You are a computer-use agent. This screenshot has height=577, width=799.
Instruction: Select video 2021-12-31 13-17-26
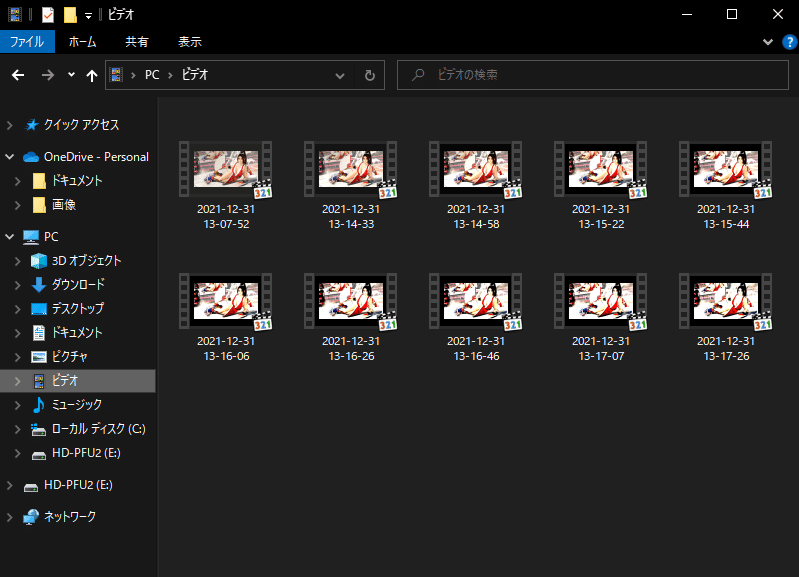tap(726, 318)
